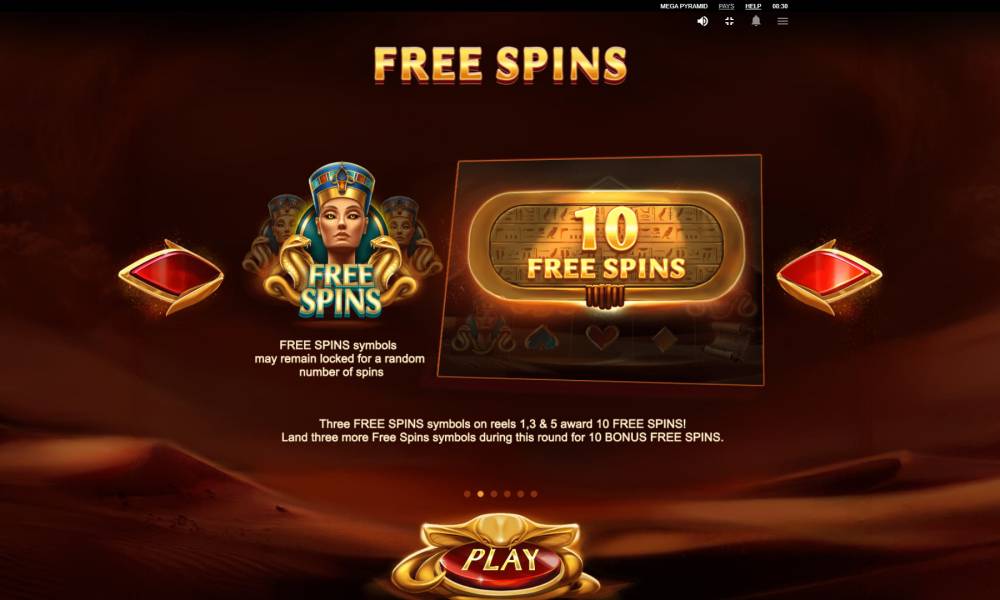The image size is (1000, 600).
Task: Go to previous page with left red gem arrow
Action: click(171, 277)
